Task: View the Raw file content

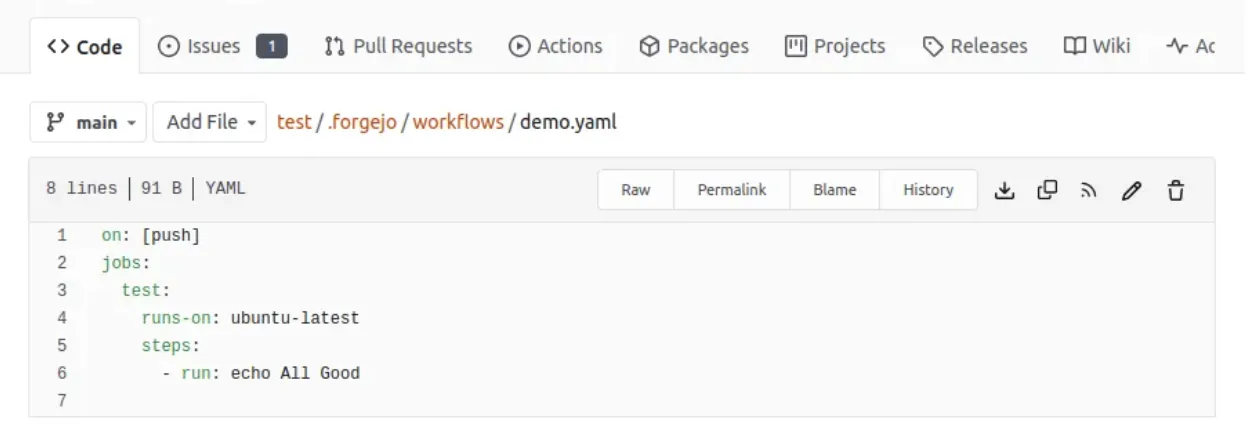Action: pos(636,190)
